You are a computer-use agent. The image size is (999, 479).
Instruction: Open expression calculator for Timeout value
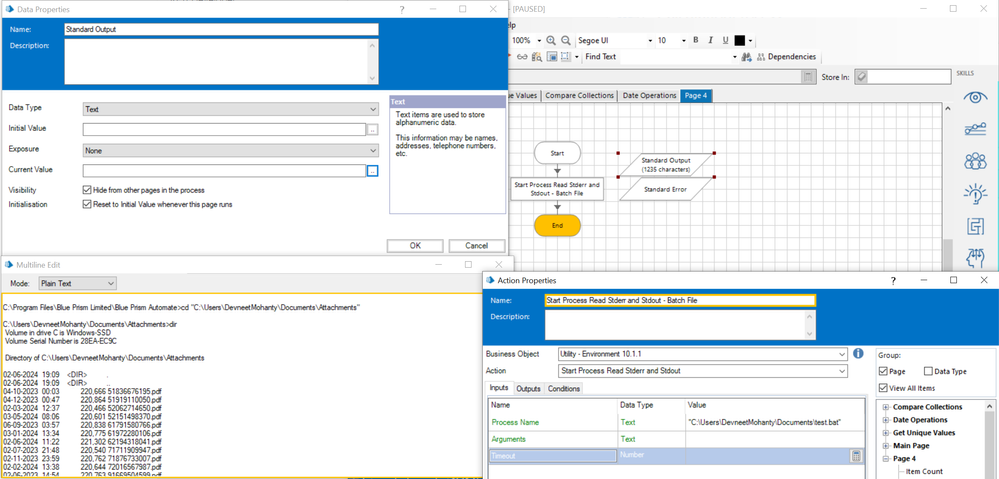pos(856,456)
